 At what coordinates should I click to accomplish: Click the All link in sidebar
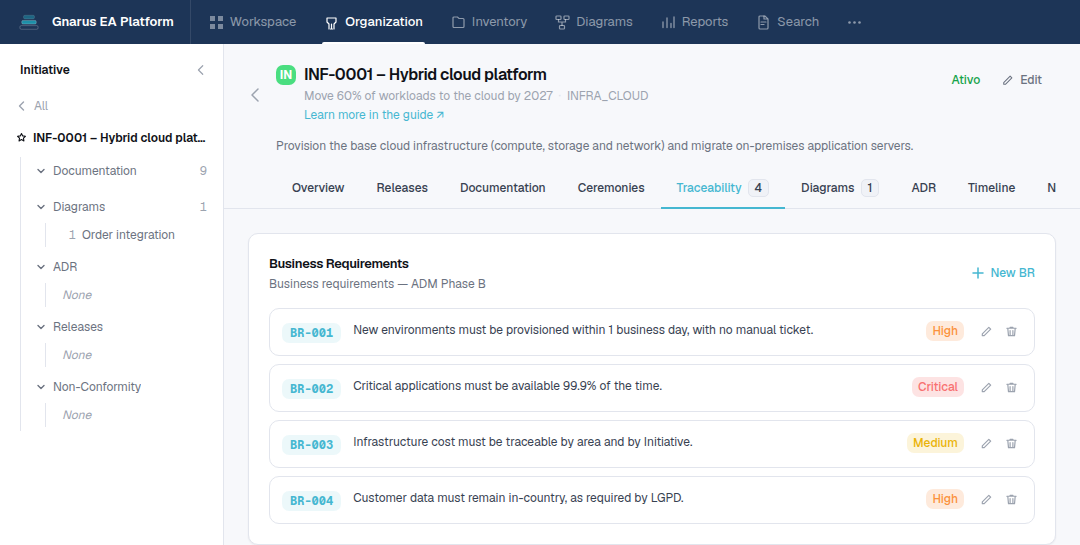point(41,105)
